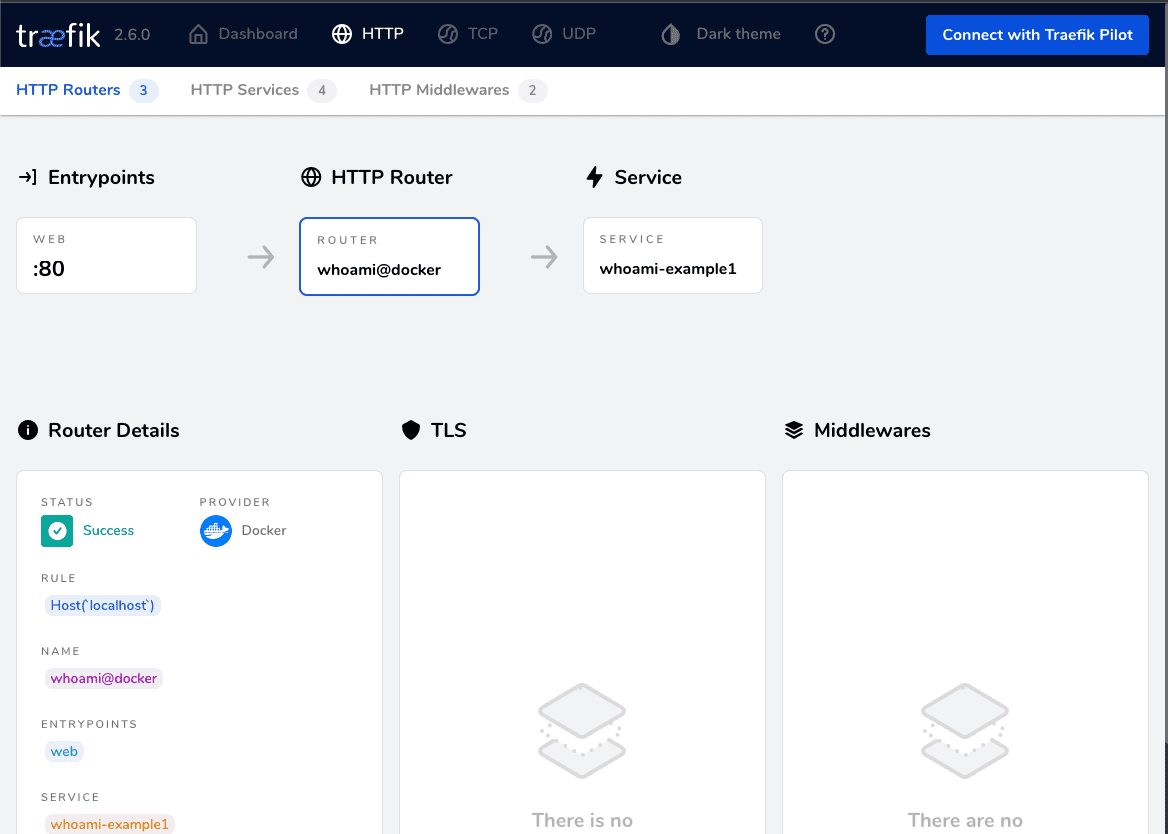Click the Docker provider whale icon
Screen dimensions: 1168x834
pos(215,530)
